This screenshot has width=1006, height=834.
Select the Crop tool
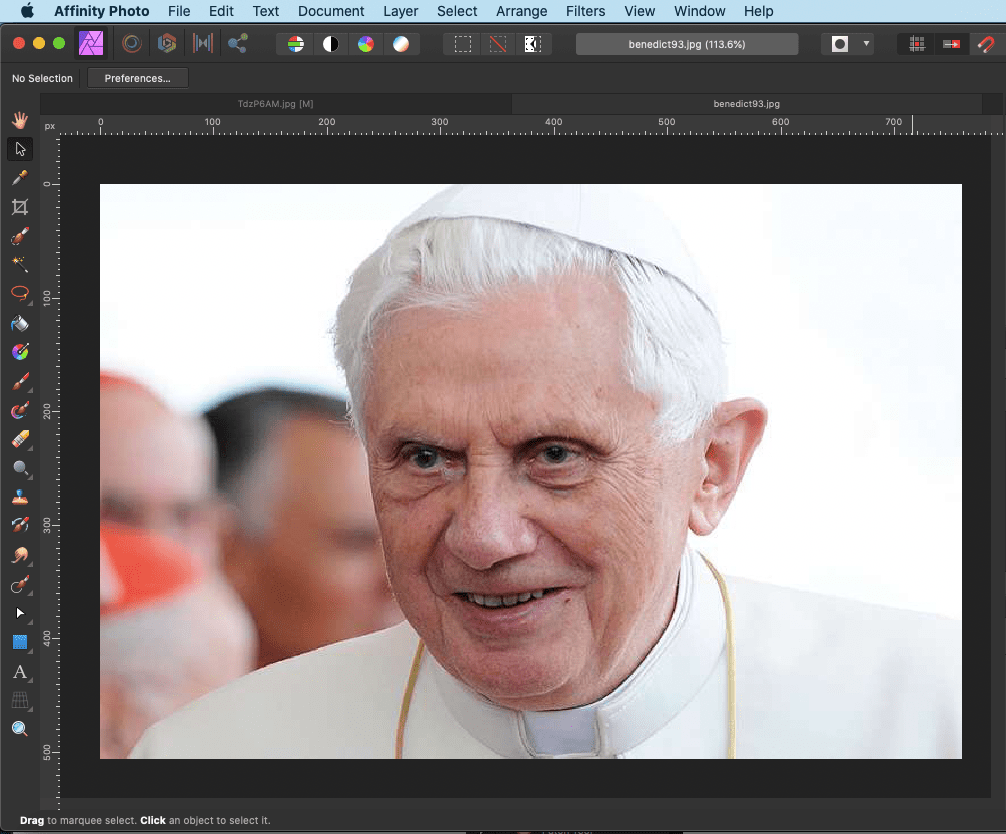[20, 207]
